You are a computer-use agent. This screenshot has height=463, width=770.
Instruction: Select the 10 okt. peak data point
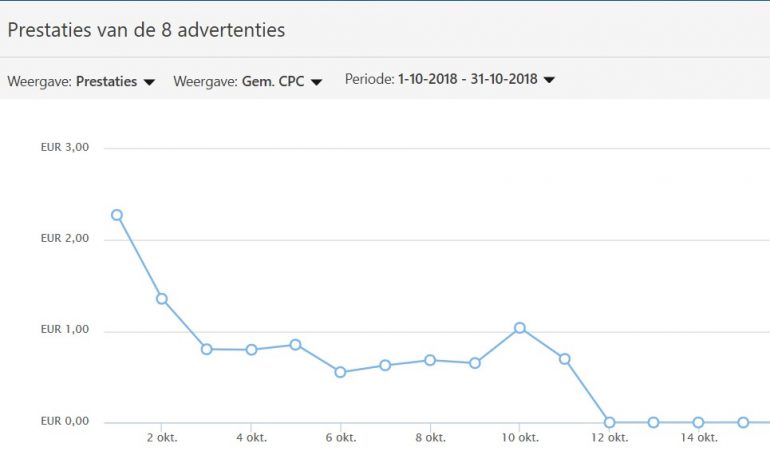pos(520,328)
